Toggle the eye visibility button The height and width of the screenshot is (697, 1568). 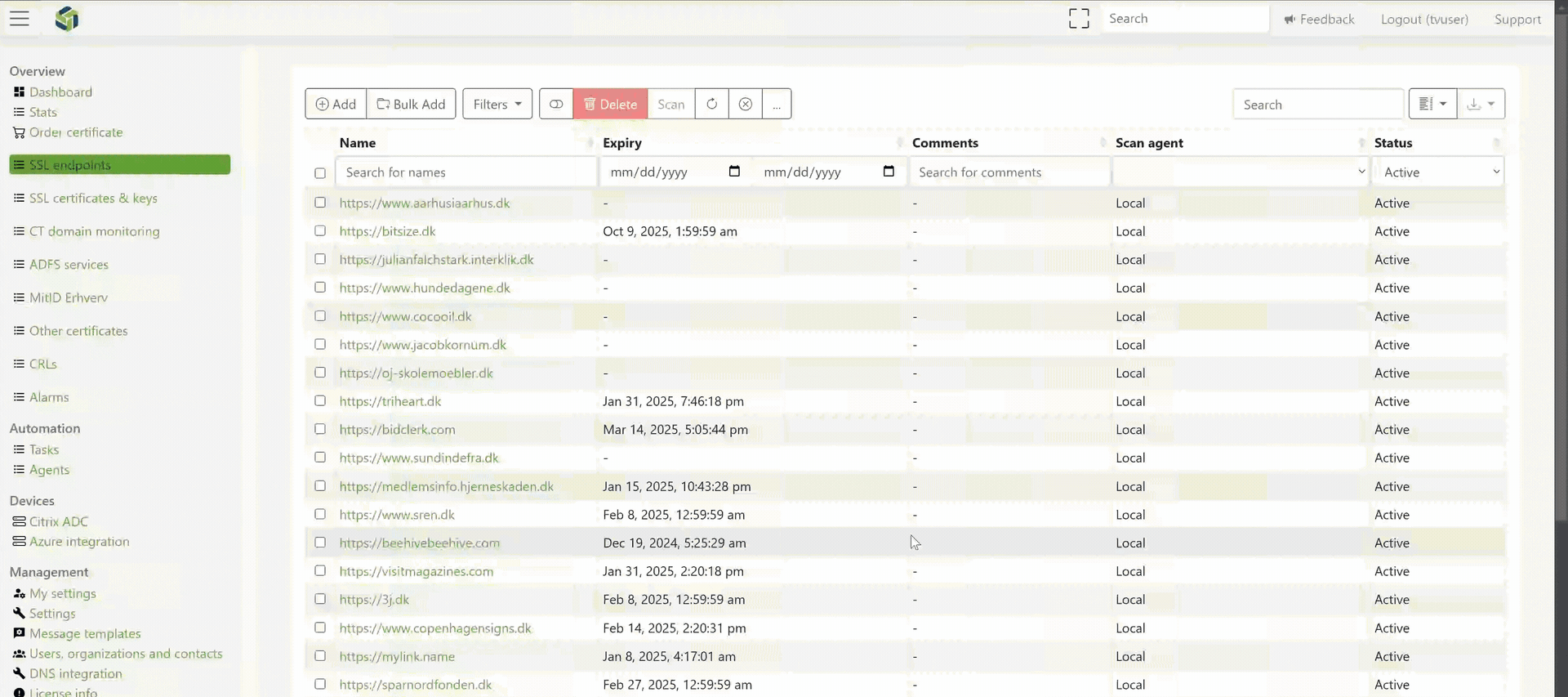point(556,104)
